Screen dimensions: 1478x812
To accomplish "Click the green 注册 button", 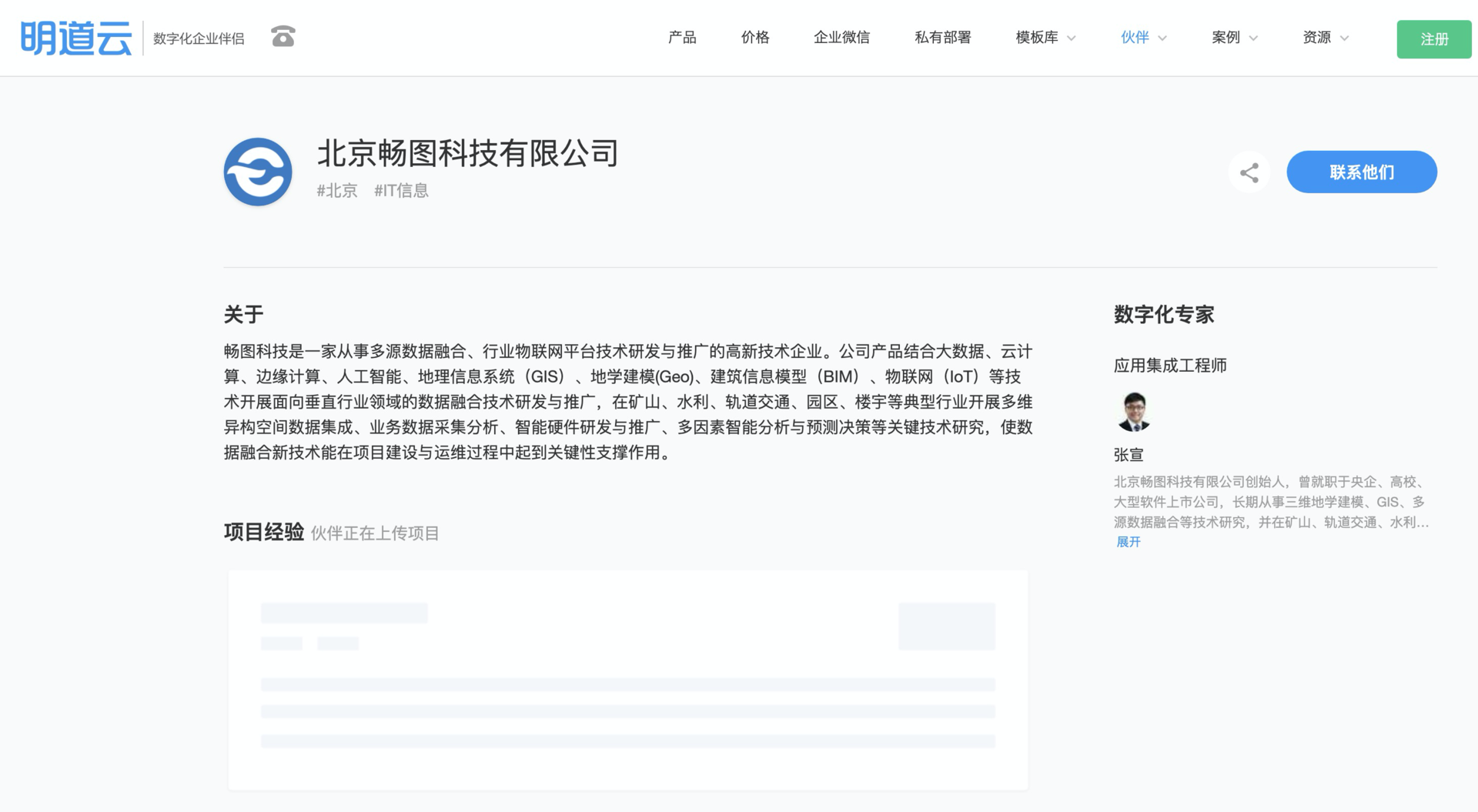I will (1434, 39).
